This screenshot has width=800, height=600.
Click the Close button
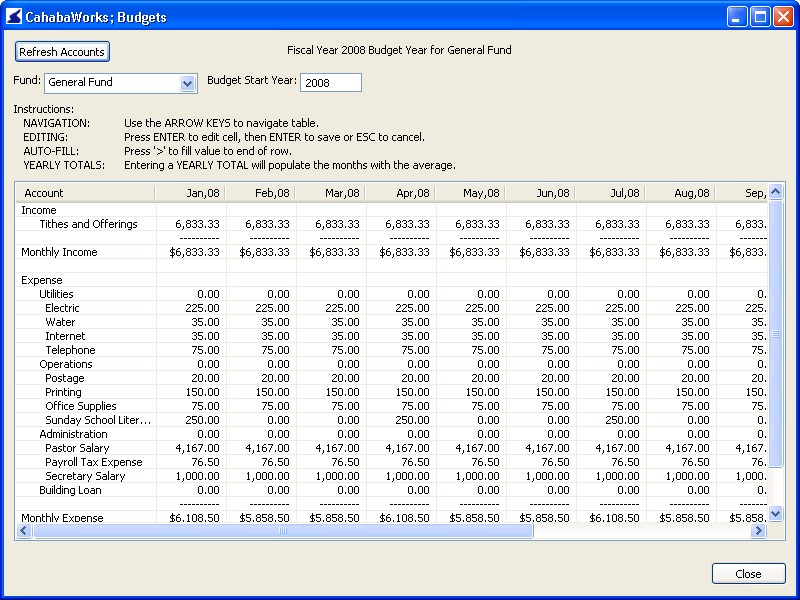point(748,573)
